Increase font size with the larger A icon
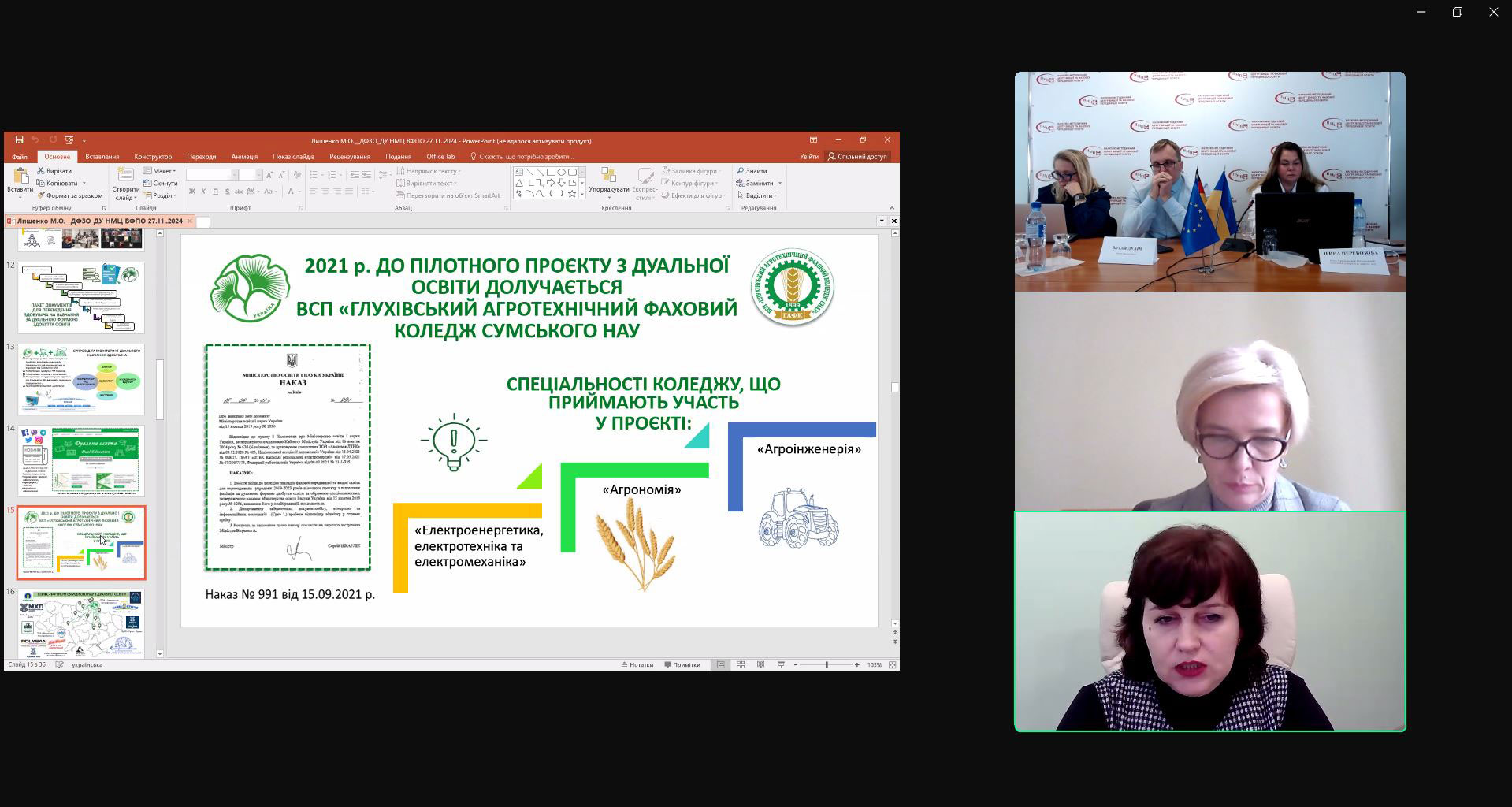 tap(269, 175)
